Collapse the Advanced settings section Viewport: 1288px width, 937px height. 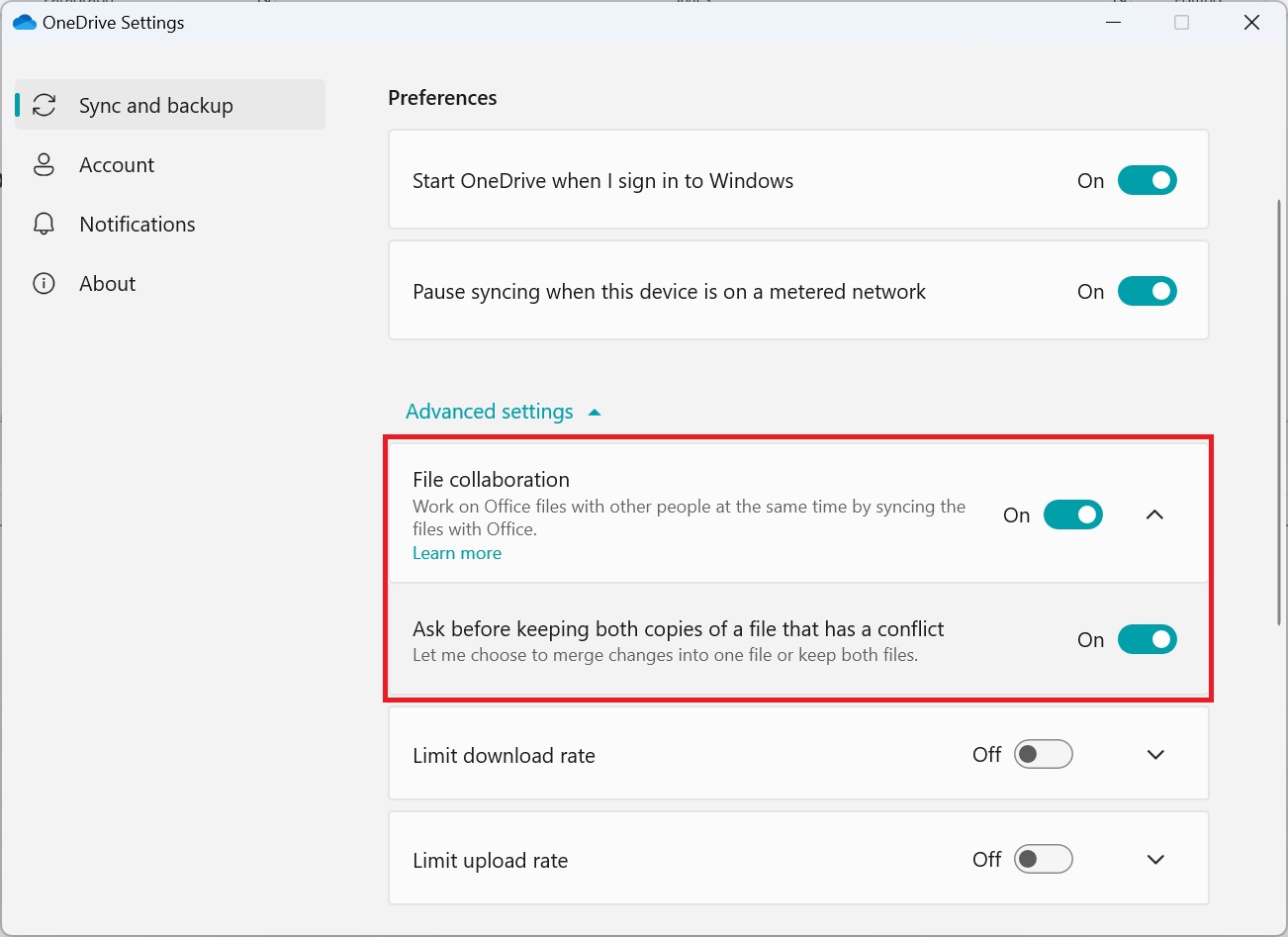coord(504,412)
